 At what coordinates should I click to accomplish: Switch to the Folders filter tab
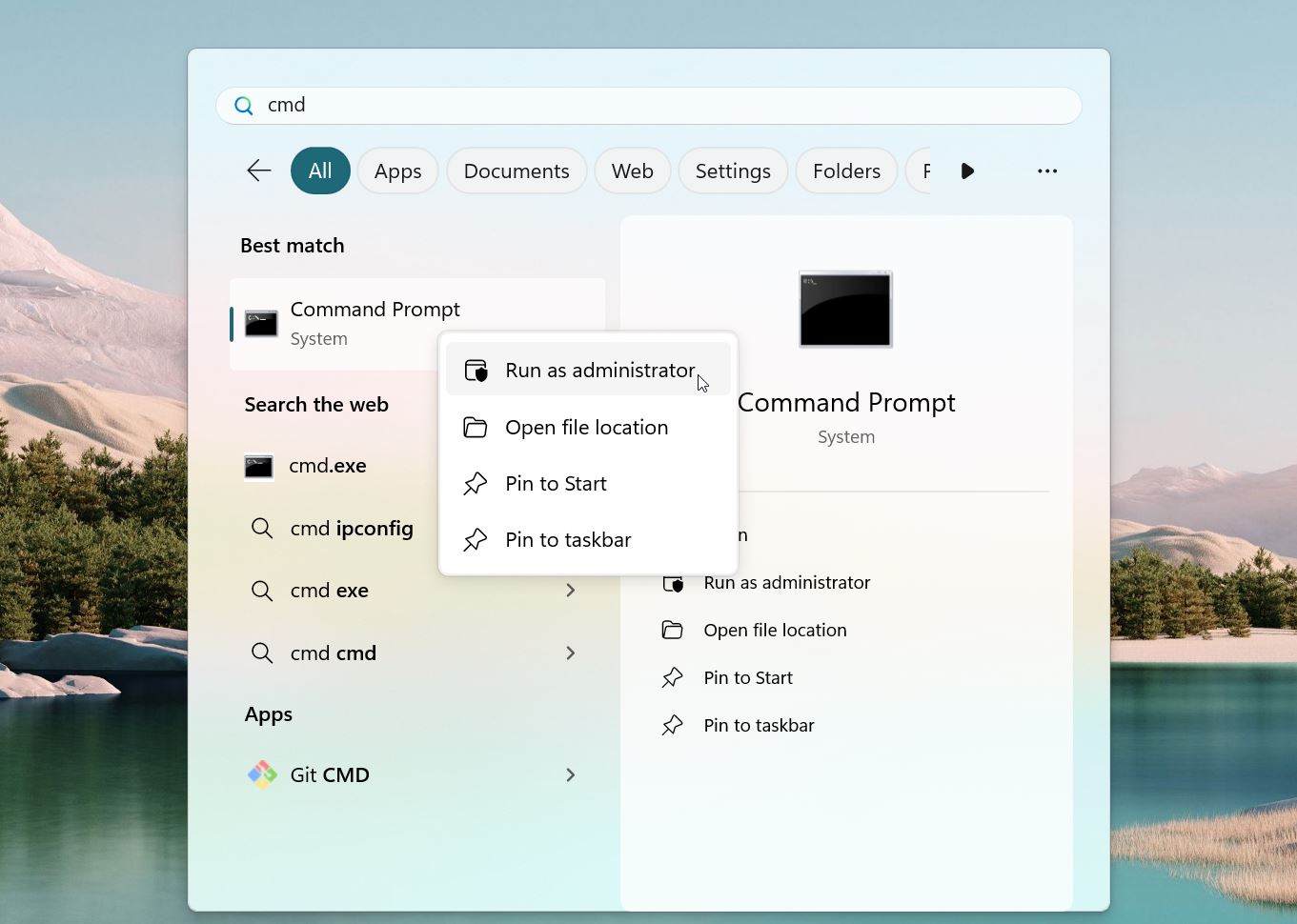pyautogui.click(x=846, y=171)
